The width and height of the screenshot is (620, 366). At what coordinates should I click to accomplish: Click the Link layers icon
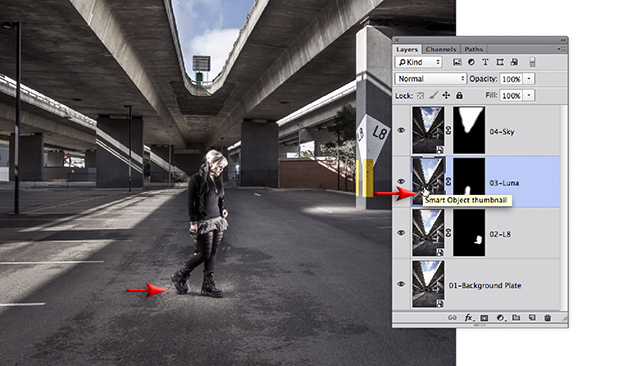452,318
